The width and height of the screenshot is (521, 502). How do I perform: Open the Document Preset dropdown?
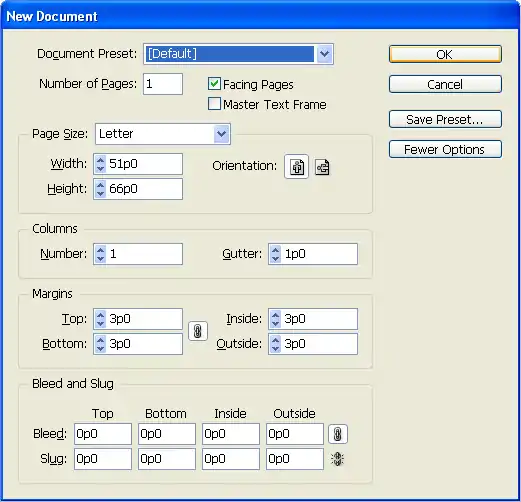tap(324, 54)
